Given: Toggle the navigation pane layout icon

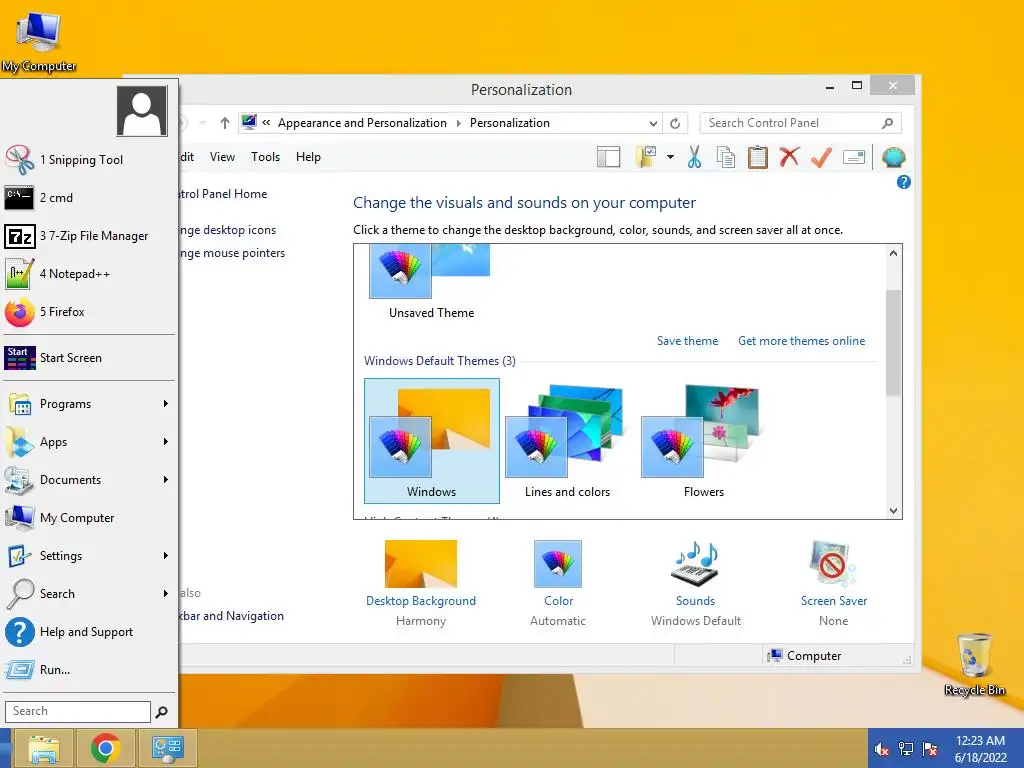Looking at the screenshot, I should [x=609, y=157].
